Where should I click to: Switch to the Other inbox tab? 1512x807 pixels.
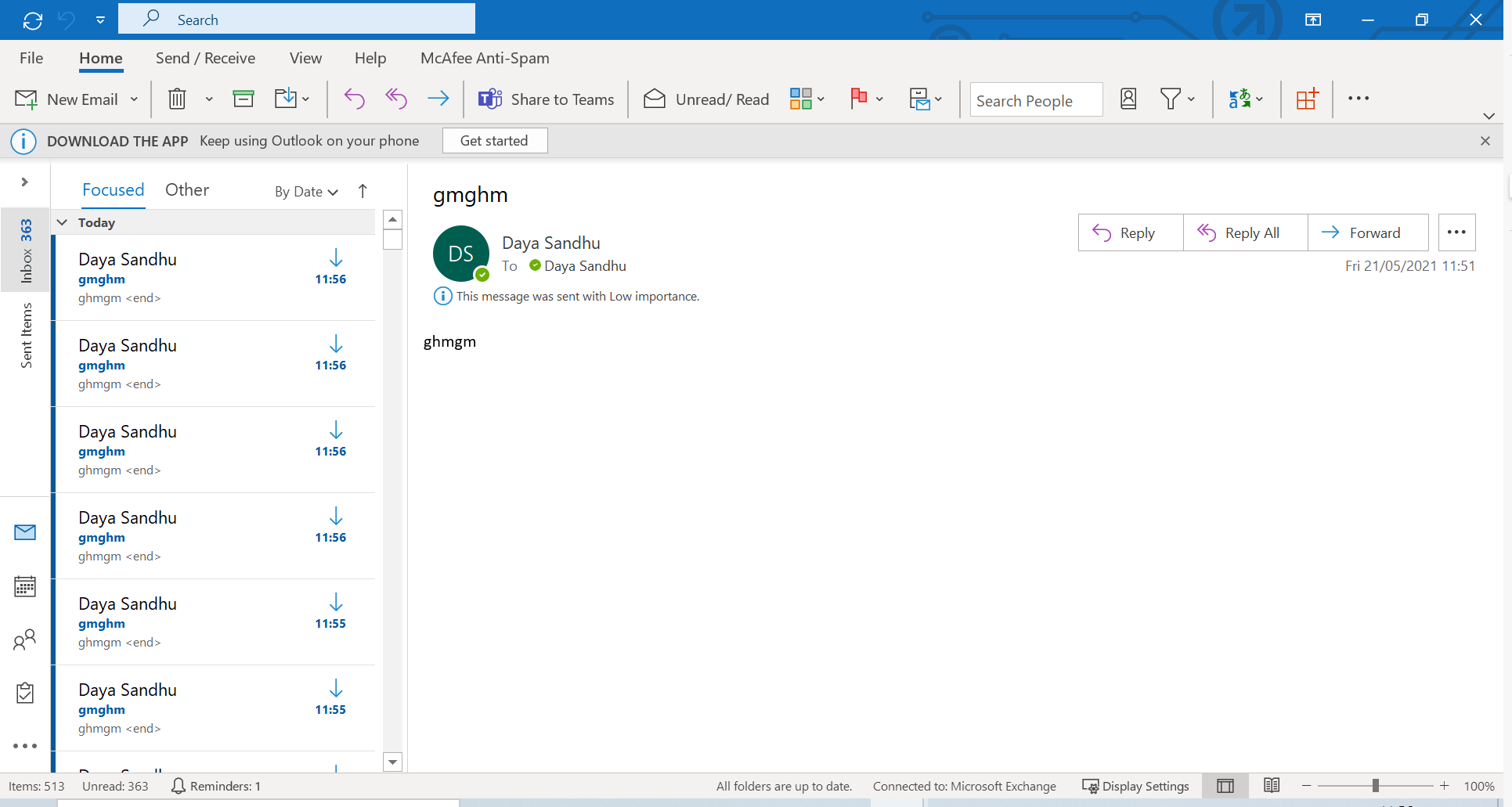point(187,190)
